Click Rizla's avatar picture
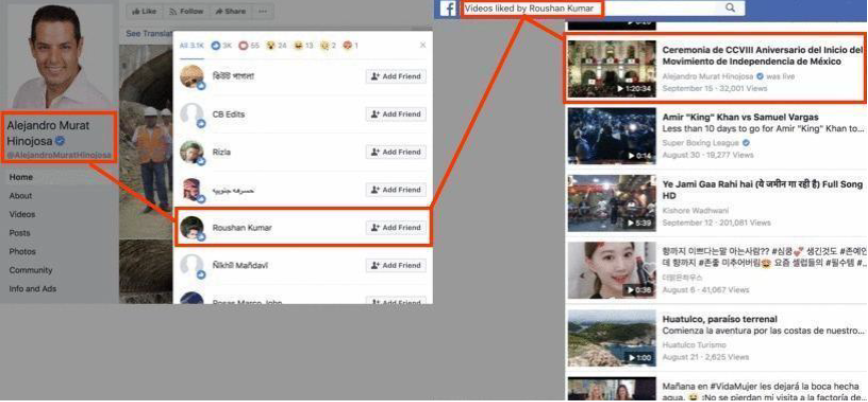The width and height of the screenshot is (868, 402). [193, 152]
